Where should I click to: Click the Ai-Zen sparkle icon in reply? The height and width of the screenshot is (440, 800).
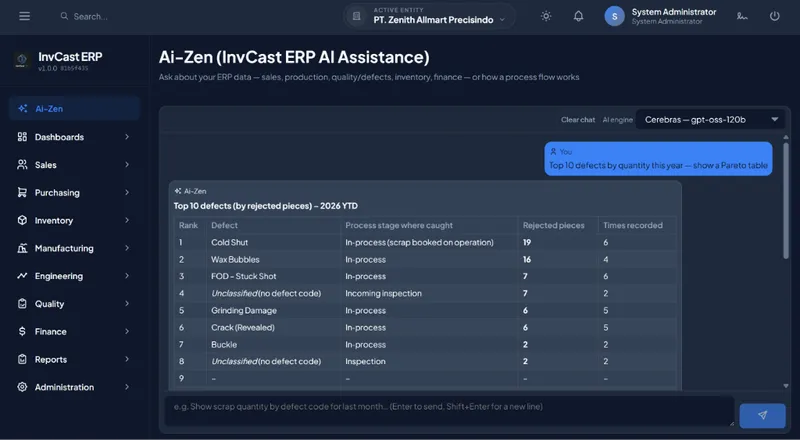[178, 191]
